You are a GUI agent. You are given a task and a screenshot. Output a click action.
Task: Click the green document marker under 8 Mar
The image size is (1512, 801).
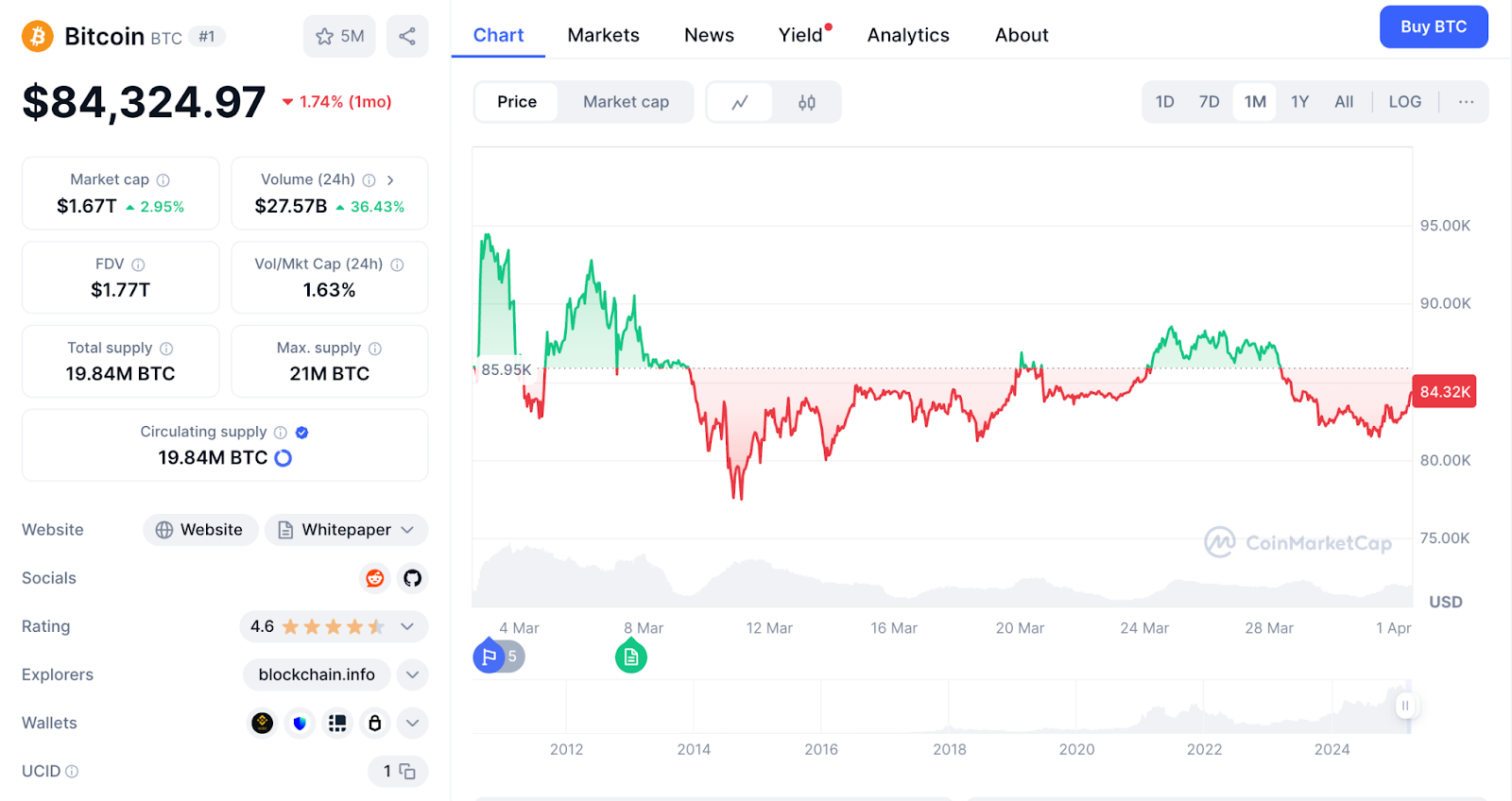631,656
